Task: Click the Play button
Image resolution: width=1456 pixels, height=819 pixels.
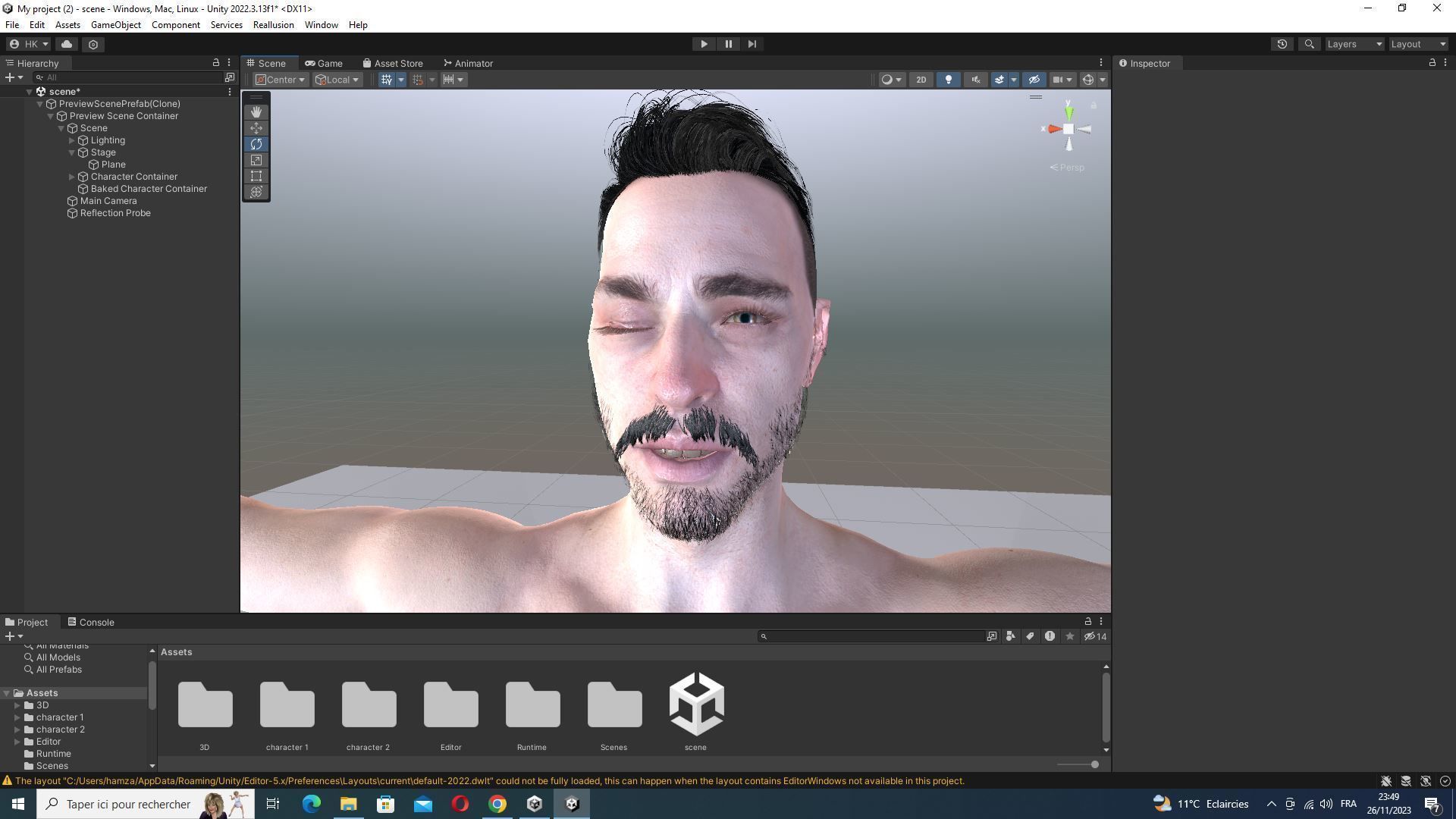Action: (x=704, y=44)
